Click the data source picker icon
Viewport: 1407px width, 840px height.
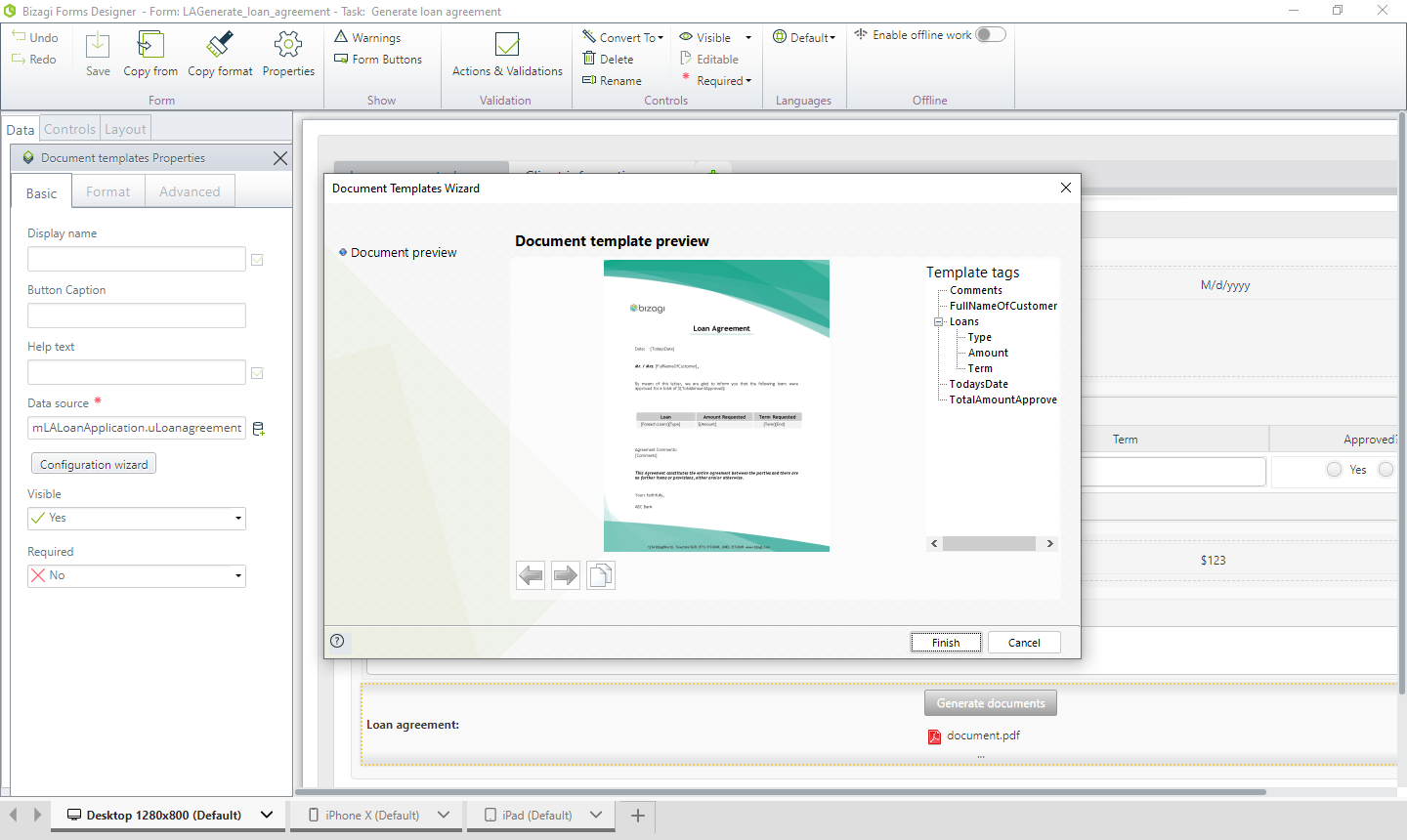click(259, 429)
